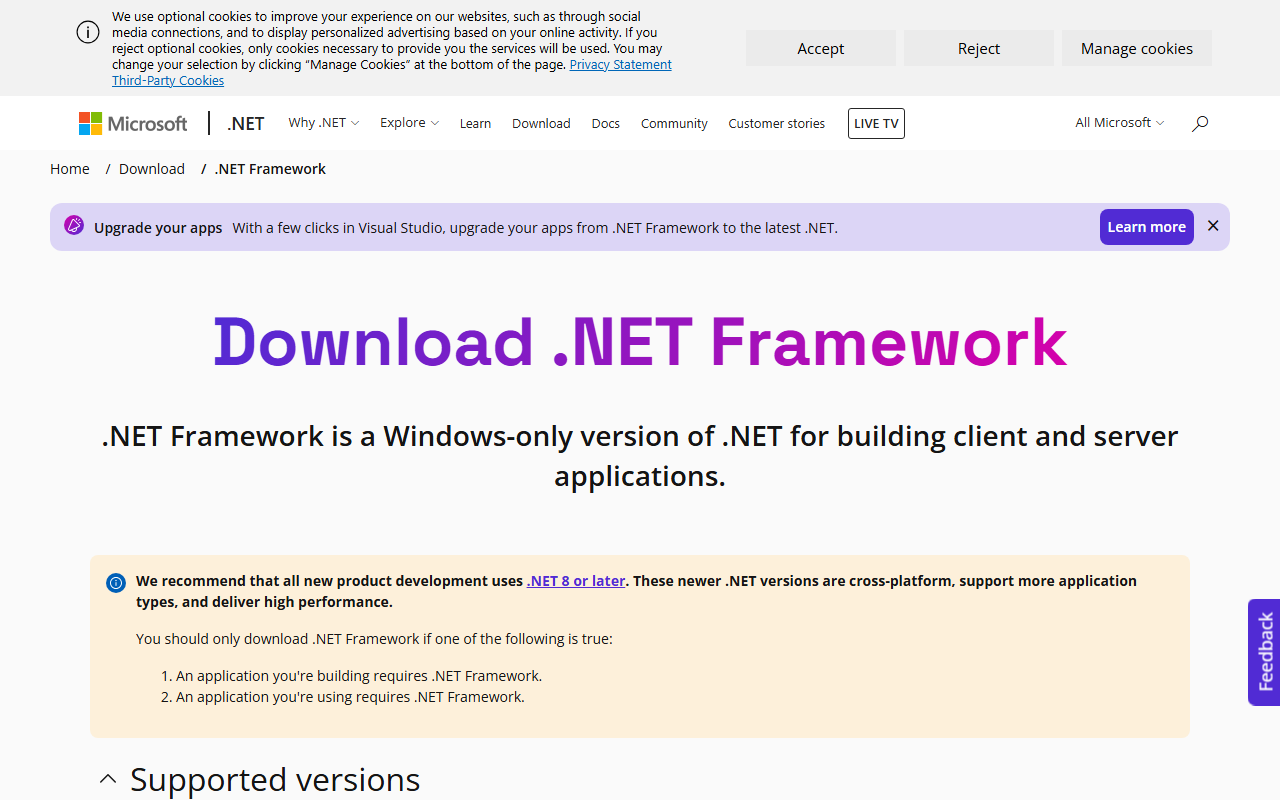Go to Download breadcrumb
Viewport: 1280px width, 800px height.
click(152, 169)
